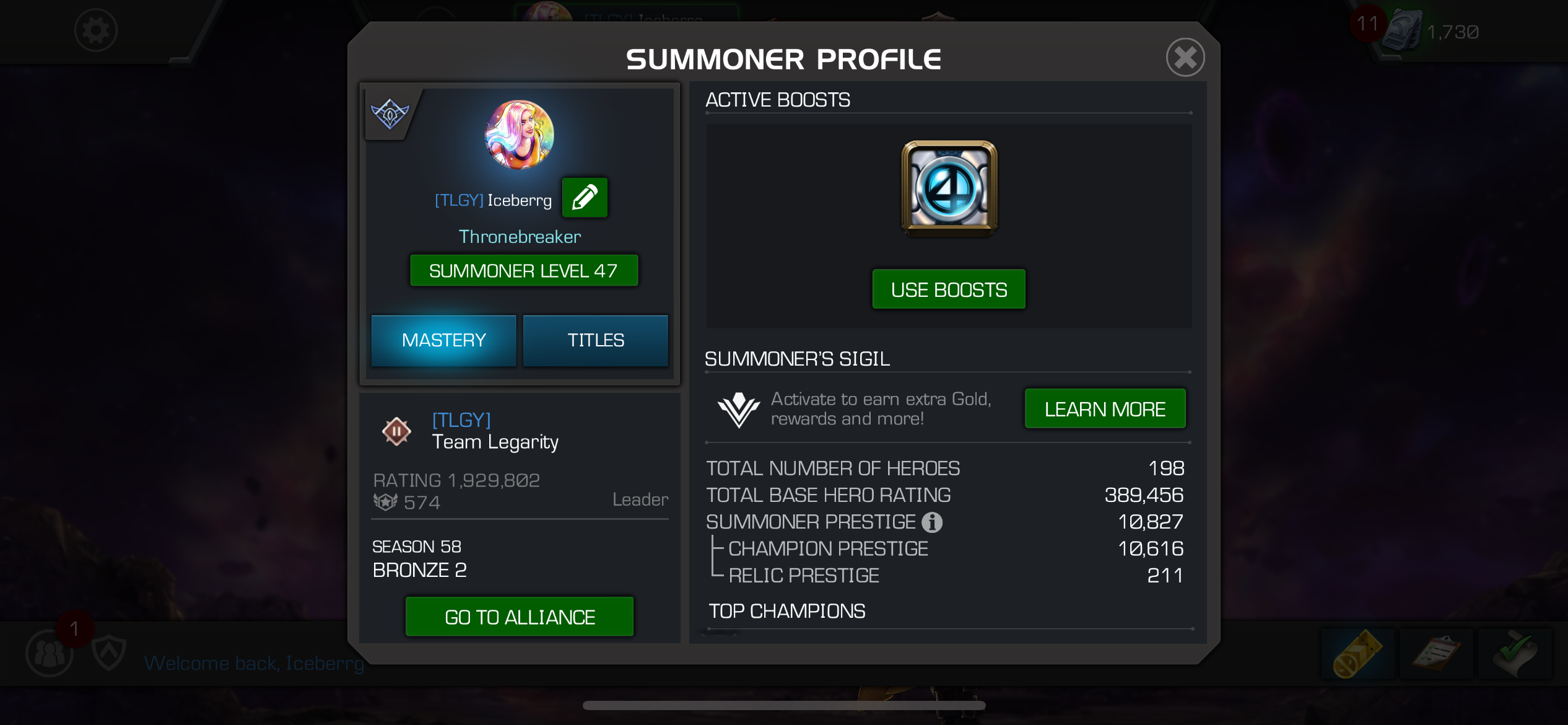Close the Summoner Profile dialog
The width and height of the screenshot is (1568, 725).
pos(1185,58)
